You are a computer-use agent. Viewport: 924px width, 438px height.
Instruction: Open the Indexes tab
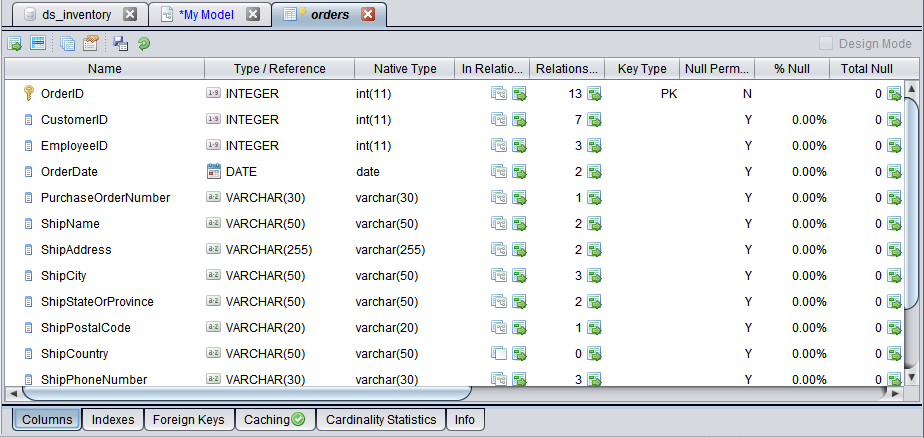(113, 420)
